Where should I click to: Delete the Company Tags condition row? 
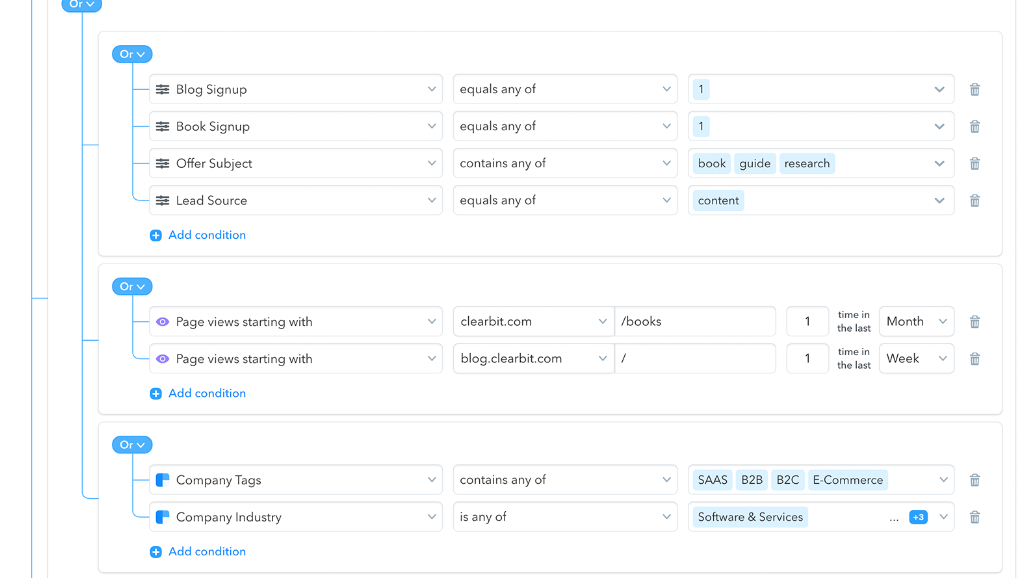coord(974,480)
